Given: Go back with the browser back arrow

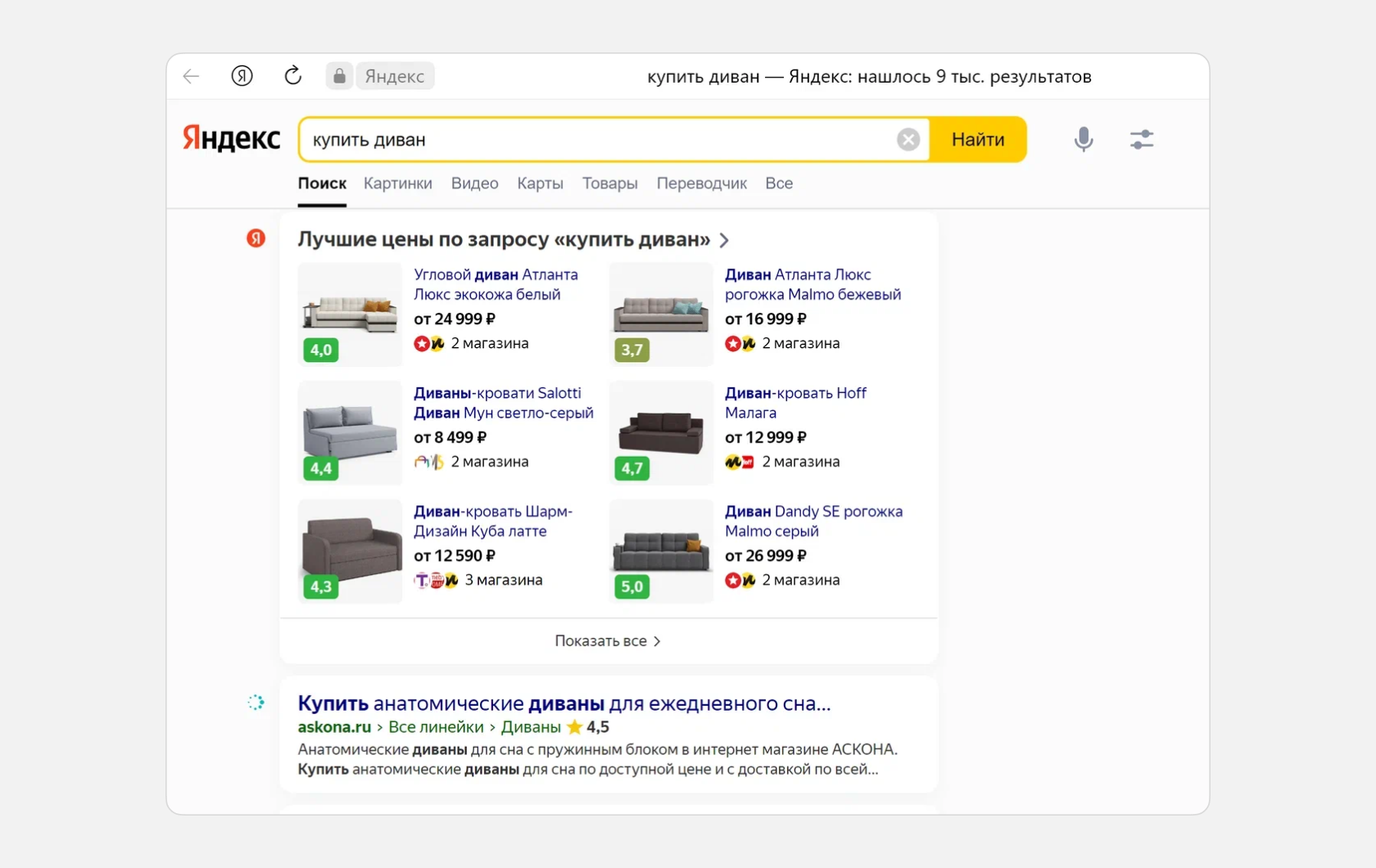Looking at the screenshot, I should (191, 76).
